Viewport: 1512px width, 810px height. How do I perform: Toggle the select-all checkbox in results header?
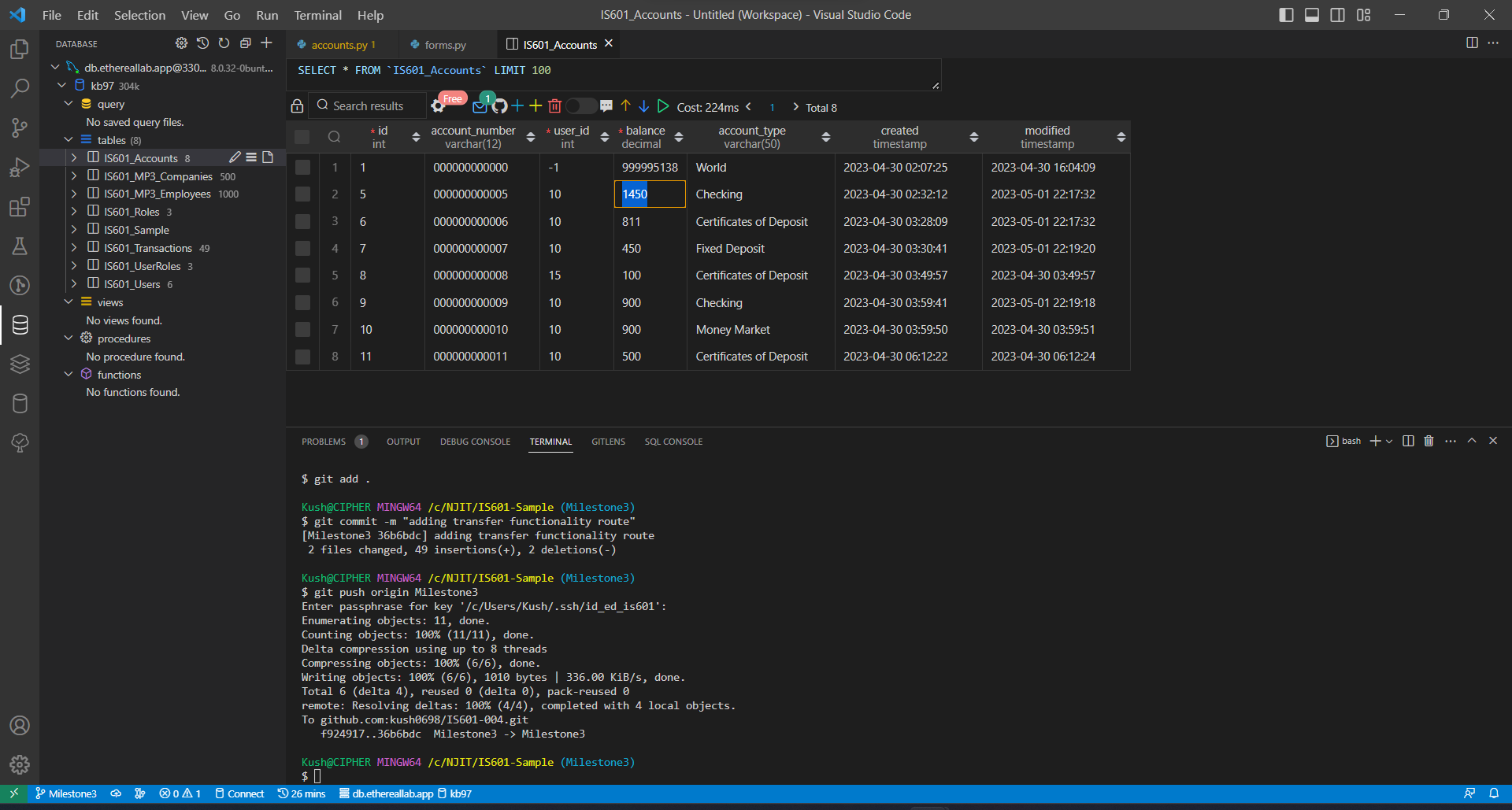tap(303, 136)
